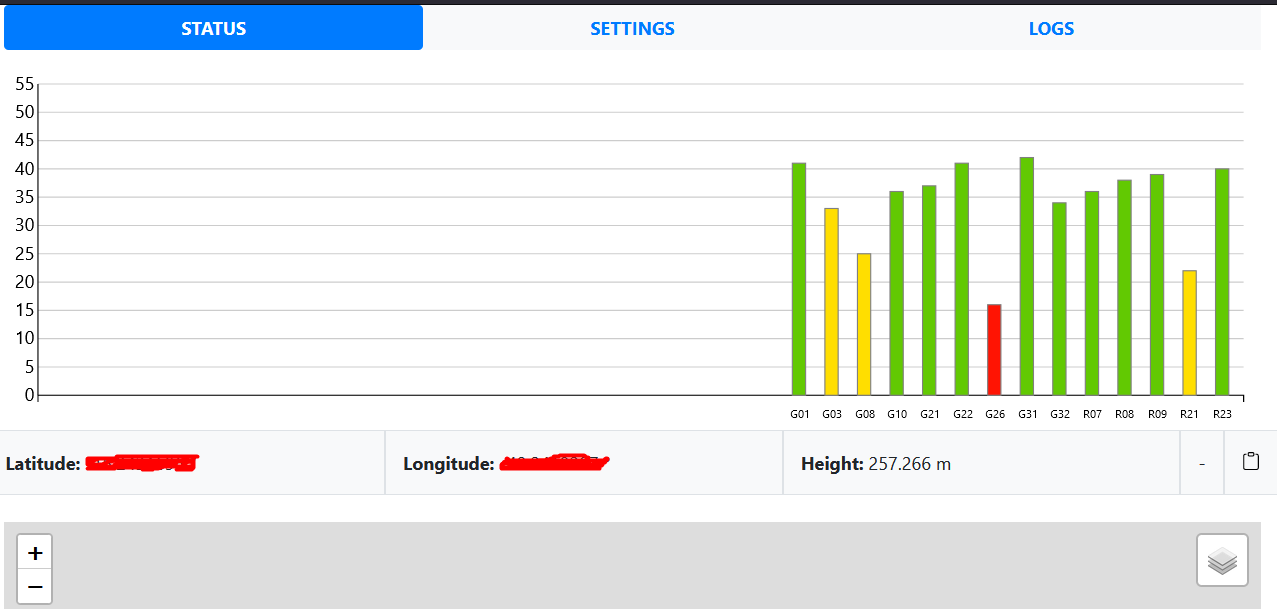Select the R07 signal bar
1277x609 pixels.
pyautogui.click(x=1091, y=293)
